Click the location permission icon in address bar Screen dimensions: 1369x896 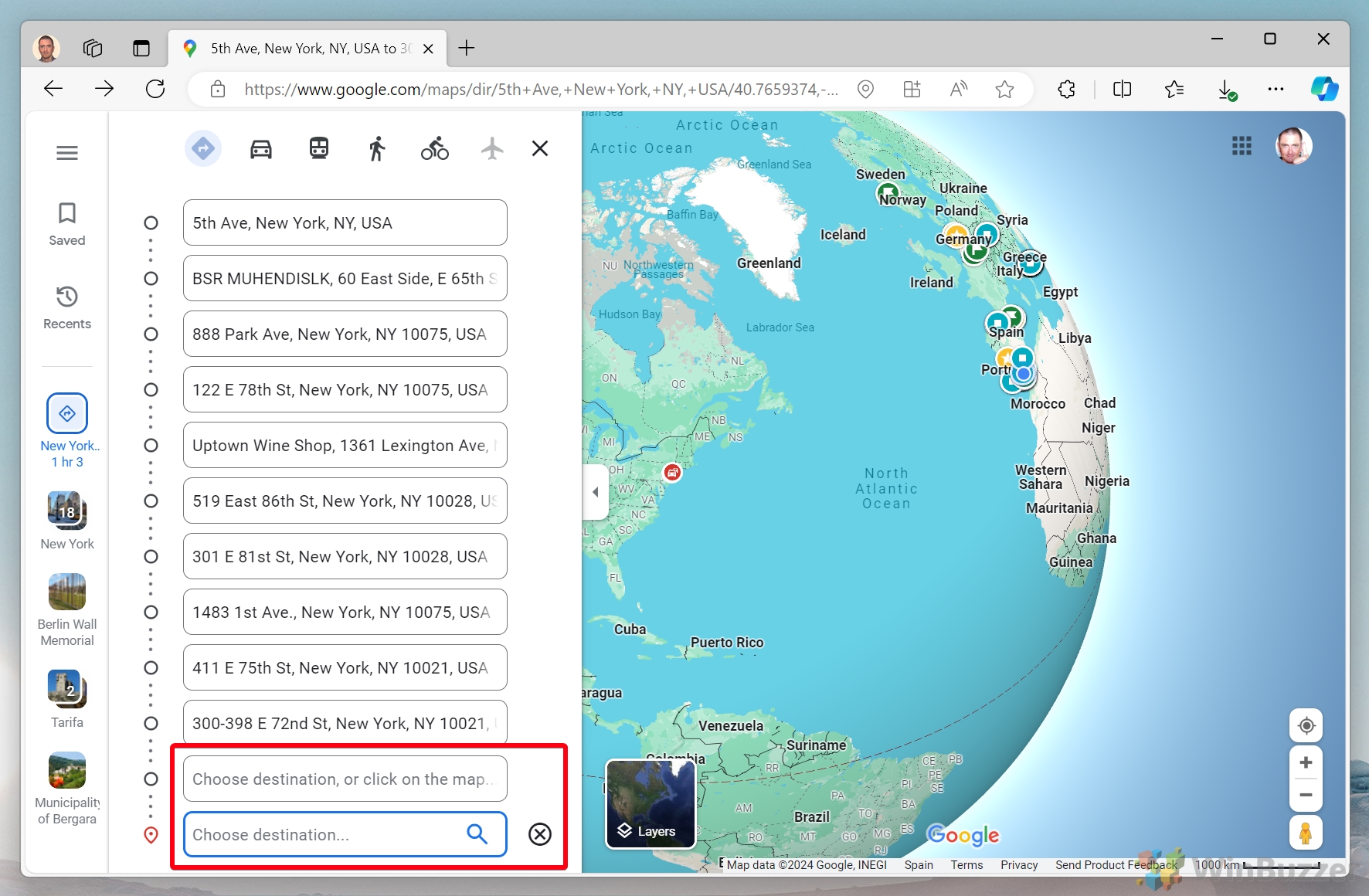pos(866,90)
